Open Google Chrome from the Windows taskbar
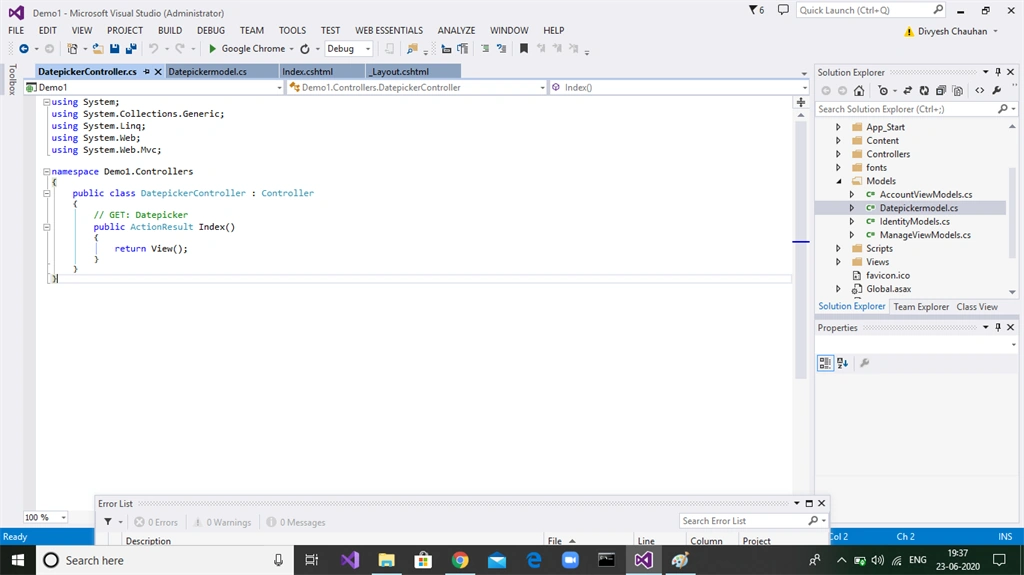The width and height of the screenshot is (1024, 575). pos(460,560)
